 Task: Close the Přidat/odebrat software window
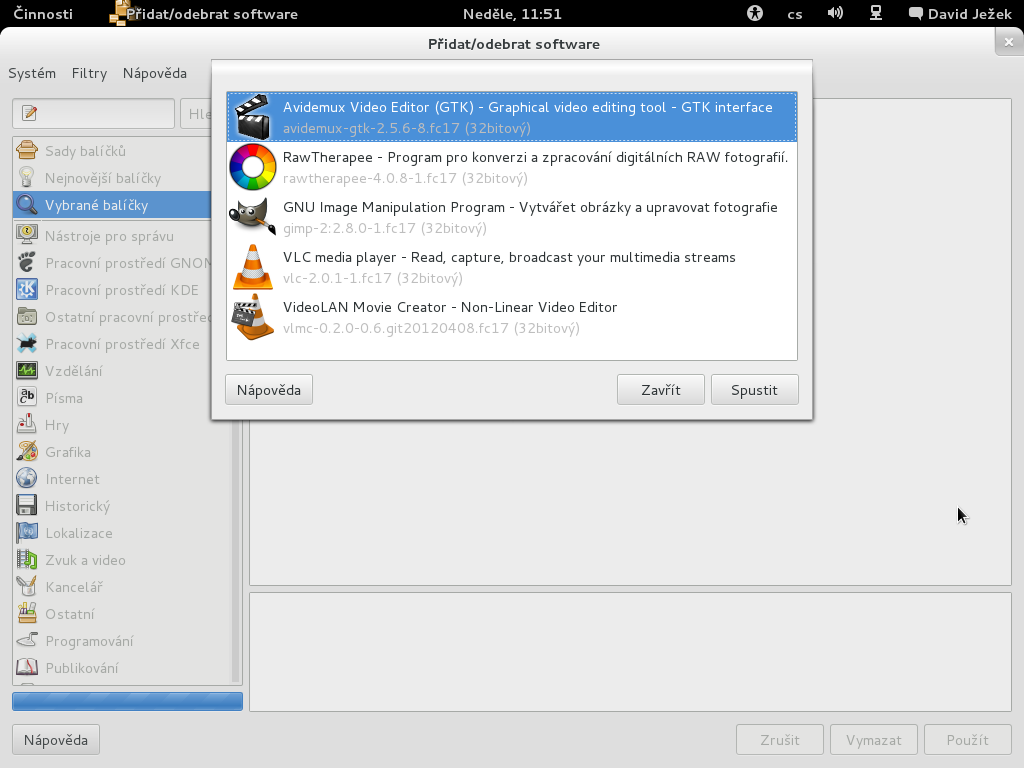coord(1009,42)
